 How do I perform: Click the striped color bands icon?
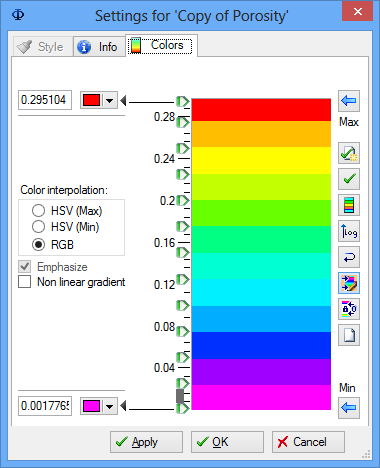click(349, 205)
